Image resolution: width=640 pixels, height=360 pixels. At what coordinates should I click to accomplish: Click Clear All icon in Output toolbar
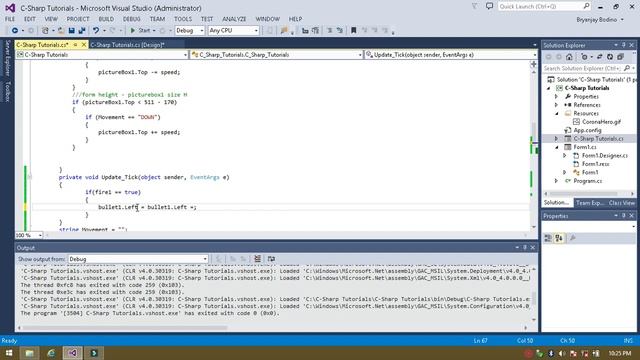coord(258,259)
